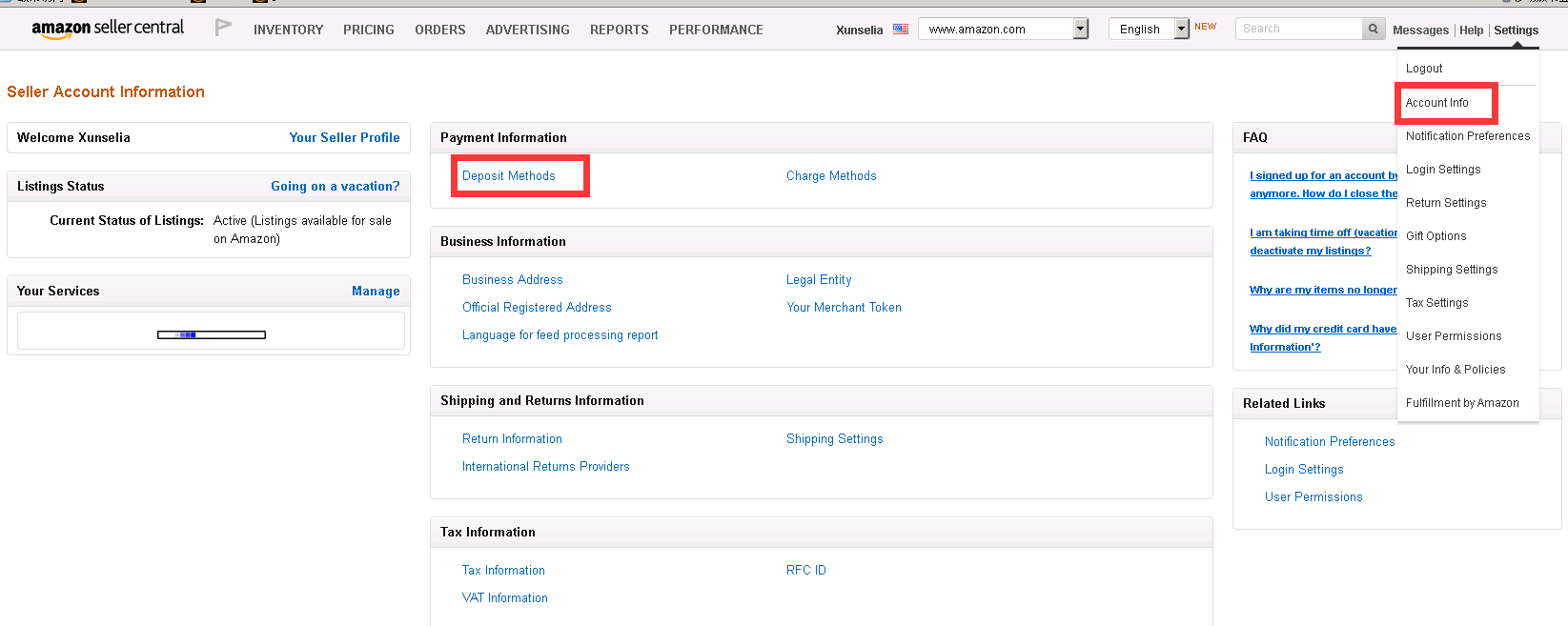Choose Shipping Settings in the Settings dropdown
The image size is (1568, 626).
1452,270
